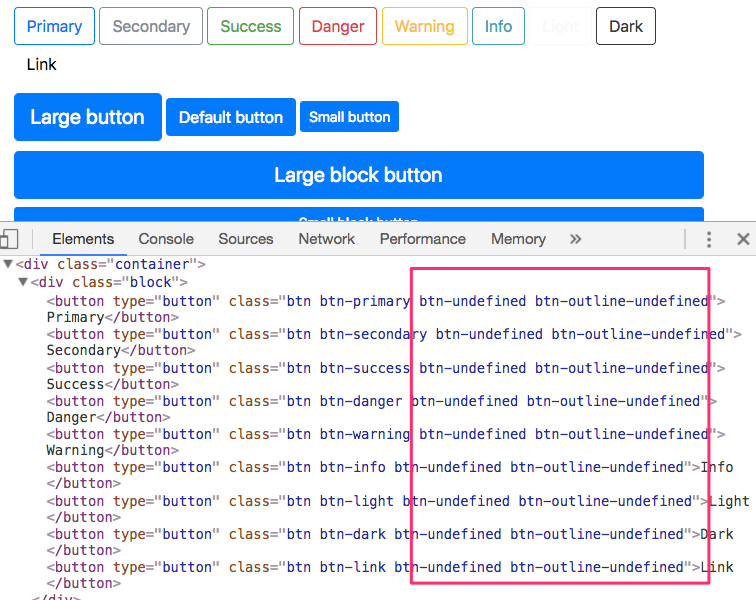Viewport: 756px width, 600px height.
Task: Switch to the Console tab
Action: click(166, 239)
